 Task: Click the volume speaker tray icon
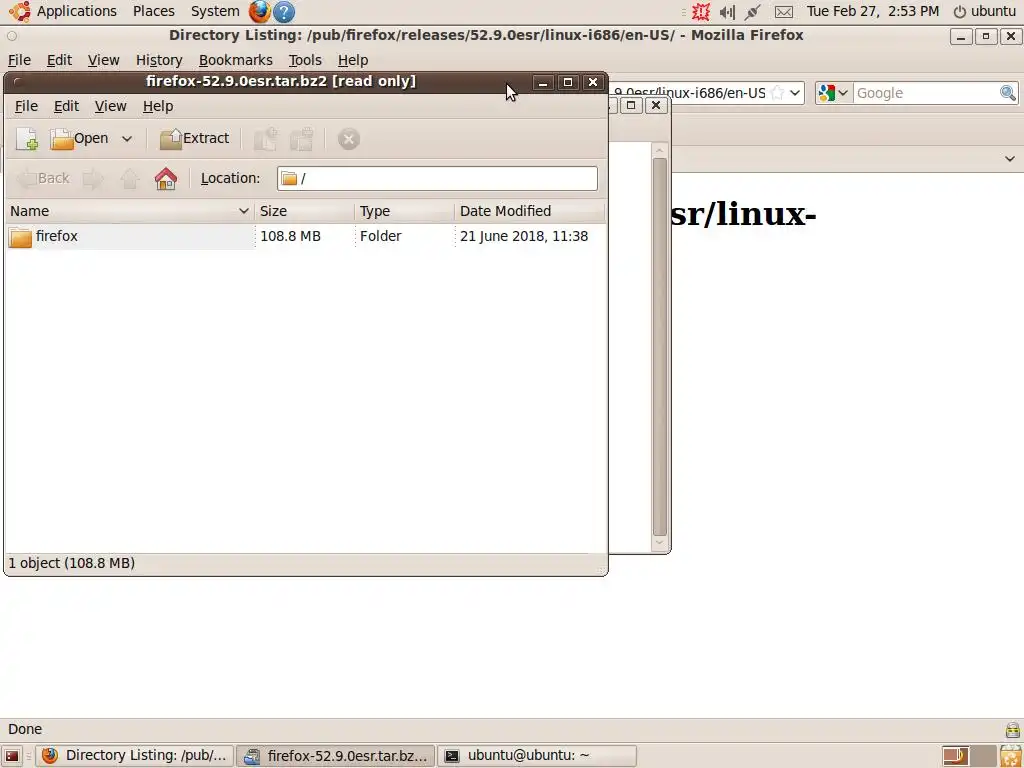pos(727,12)
